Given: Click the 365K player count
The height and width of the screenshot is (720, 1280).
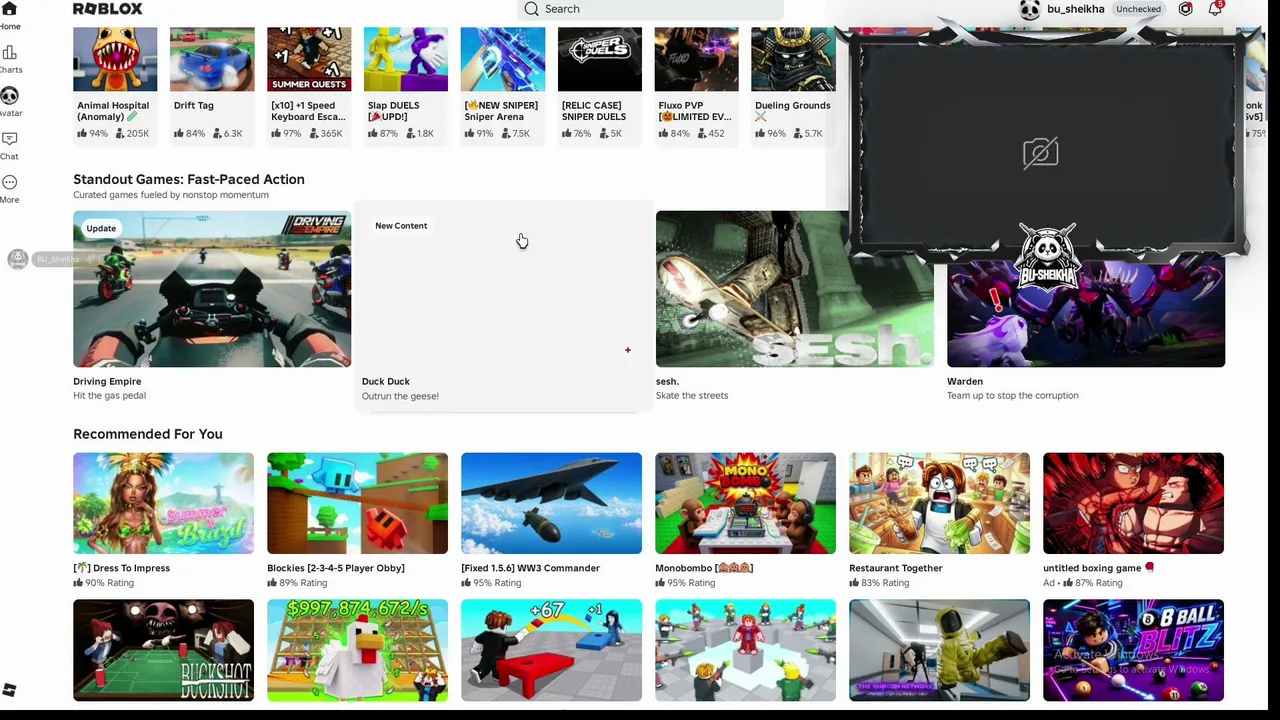Looking at the screenshot, I should (x=325, y=133).
